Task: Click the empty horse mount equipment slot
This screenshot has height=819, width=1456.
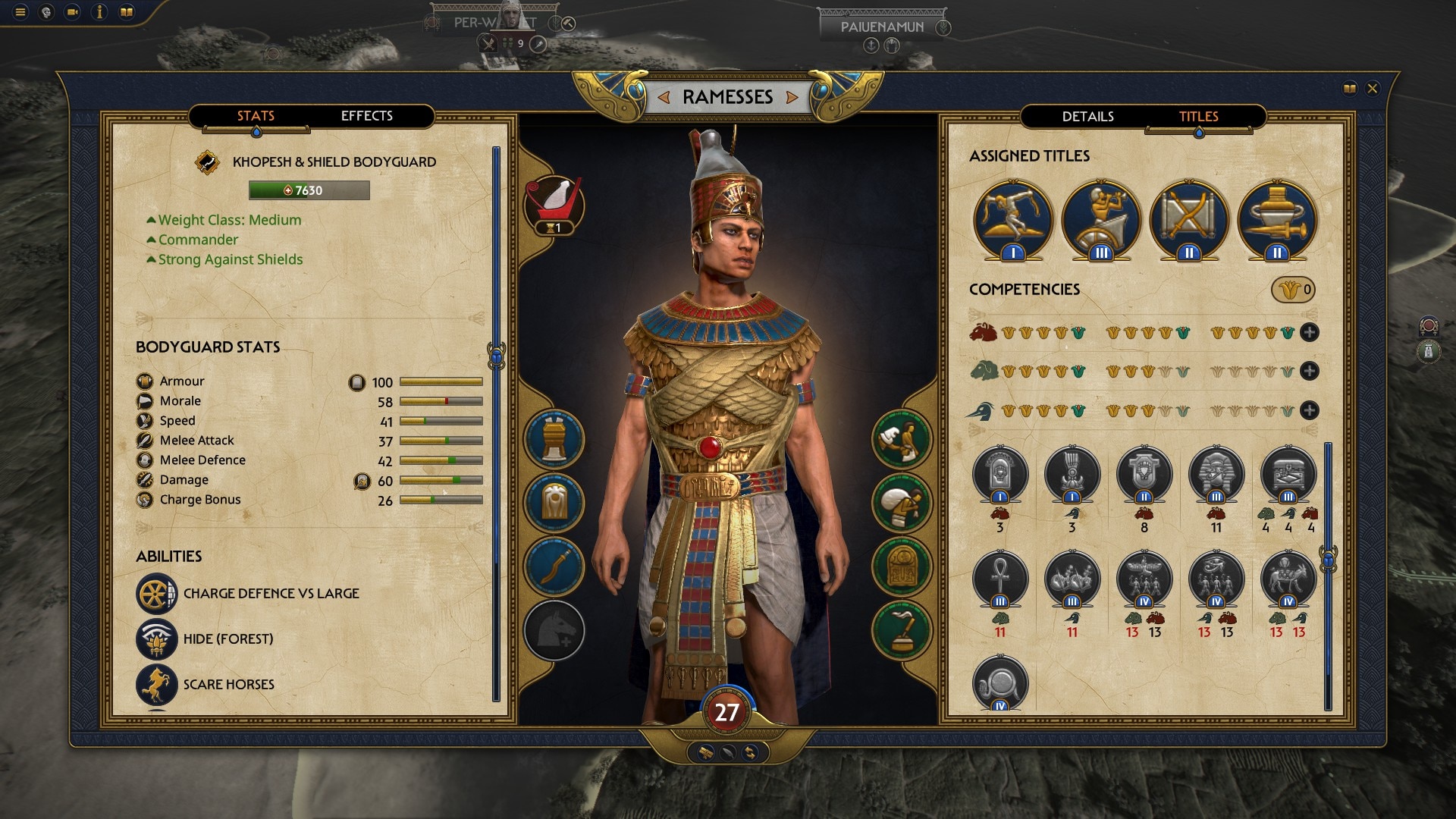Action: 554,630
